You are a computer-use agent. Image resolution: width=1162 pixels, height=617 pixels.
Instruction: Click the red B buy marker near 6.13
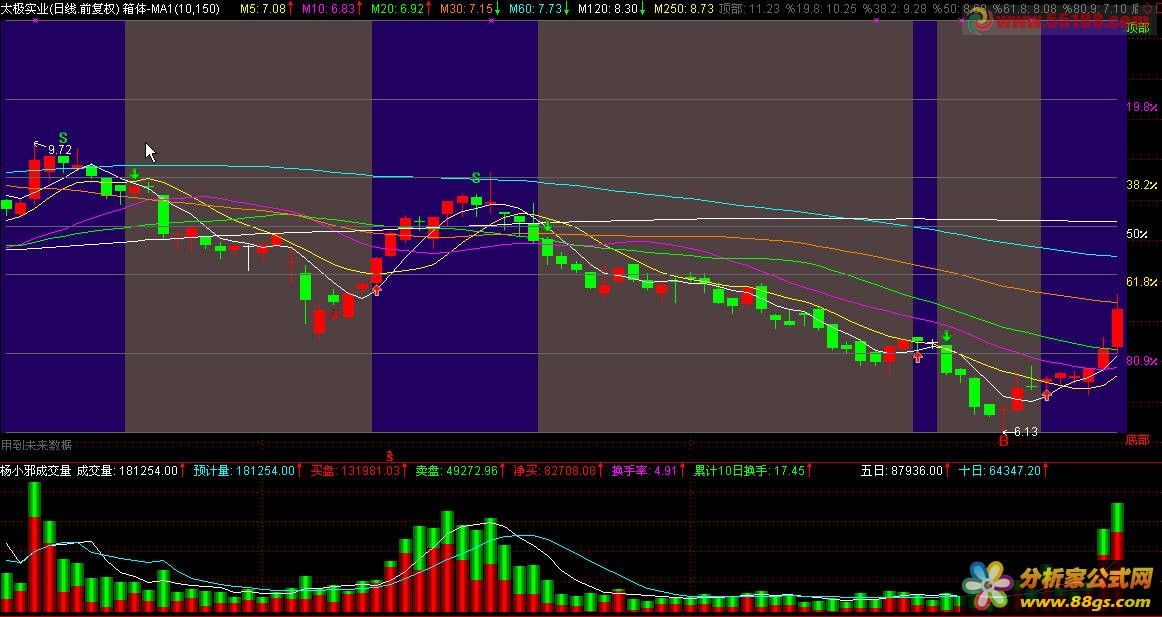1004,441
